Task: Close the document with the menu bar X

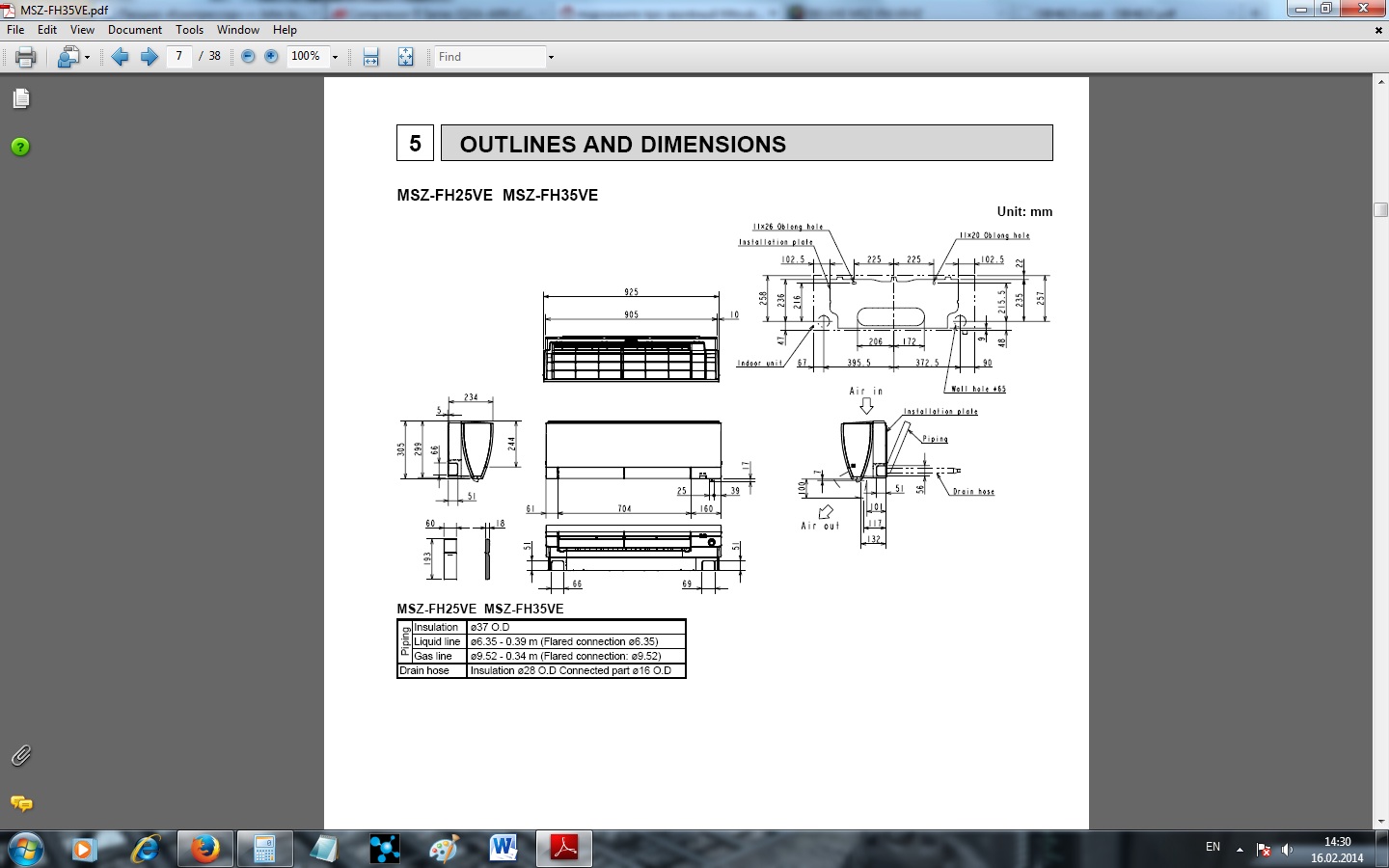Action: click(x=1378, y=30)
